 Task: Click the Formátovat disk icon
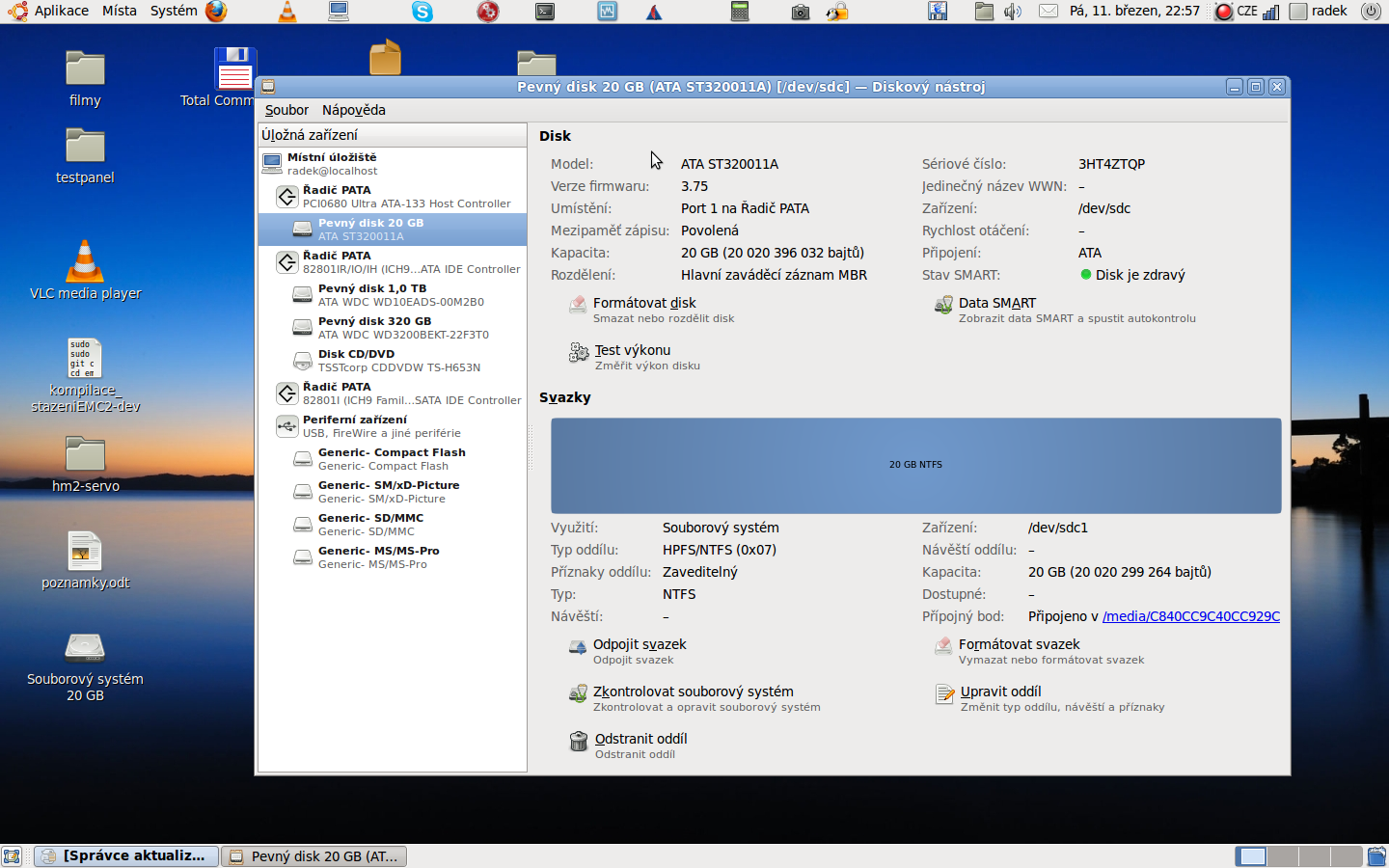tap(578, 305)
